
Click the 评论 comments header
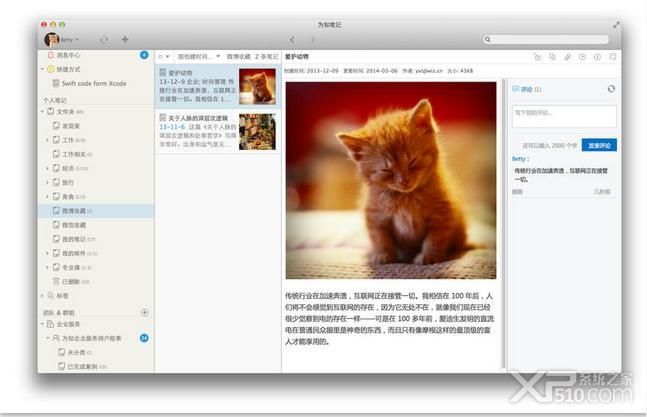[x=527, y=89]
